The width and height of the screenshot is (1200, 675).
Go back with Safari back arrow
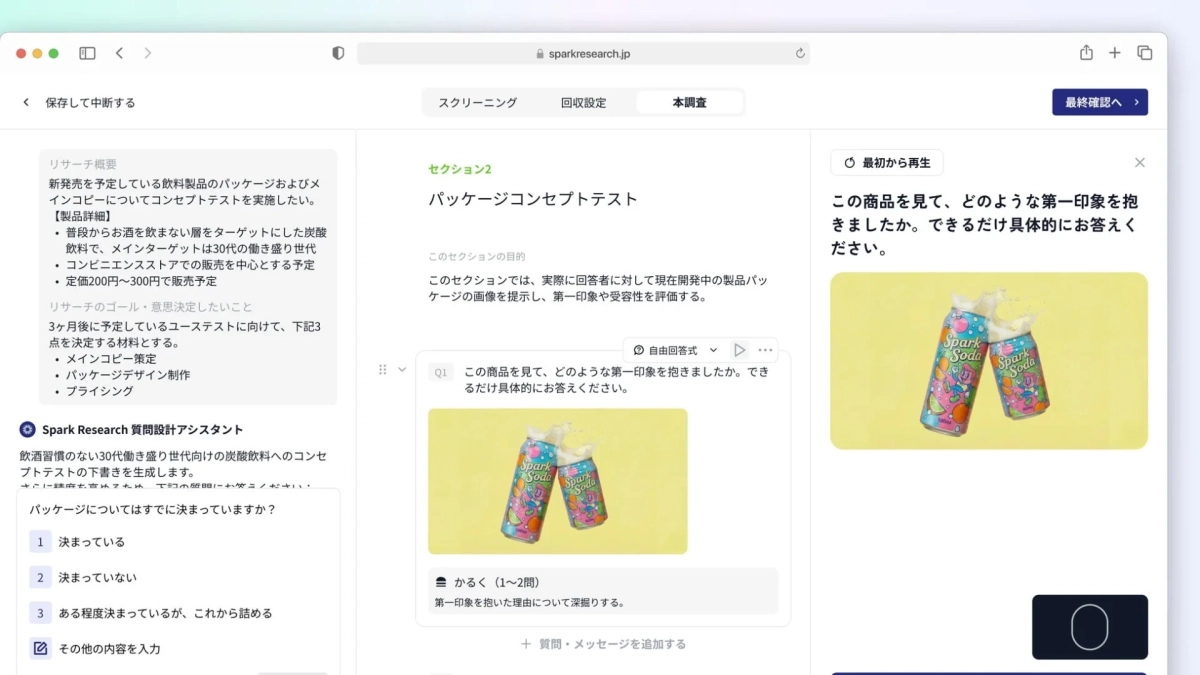coord(119,53)
